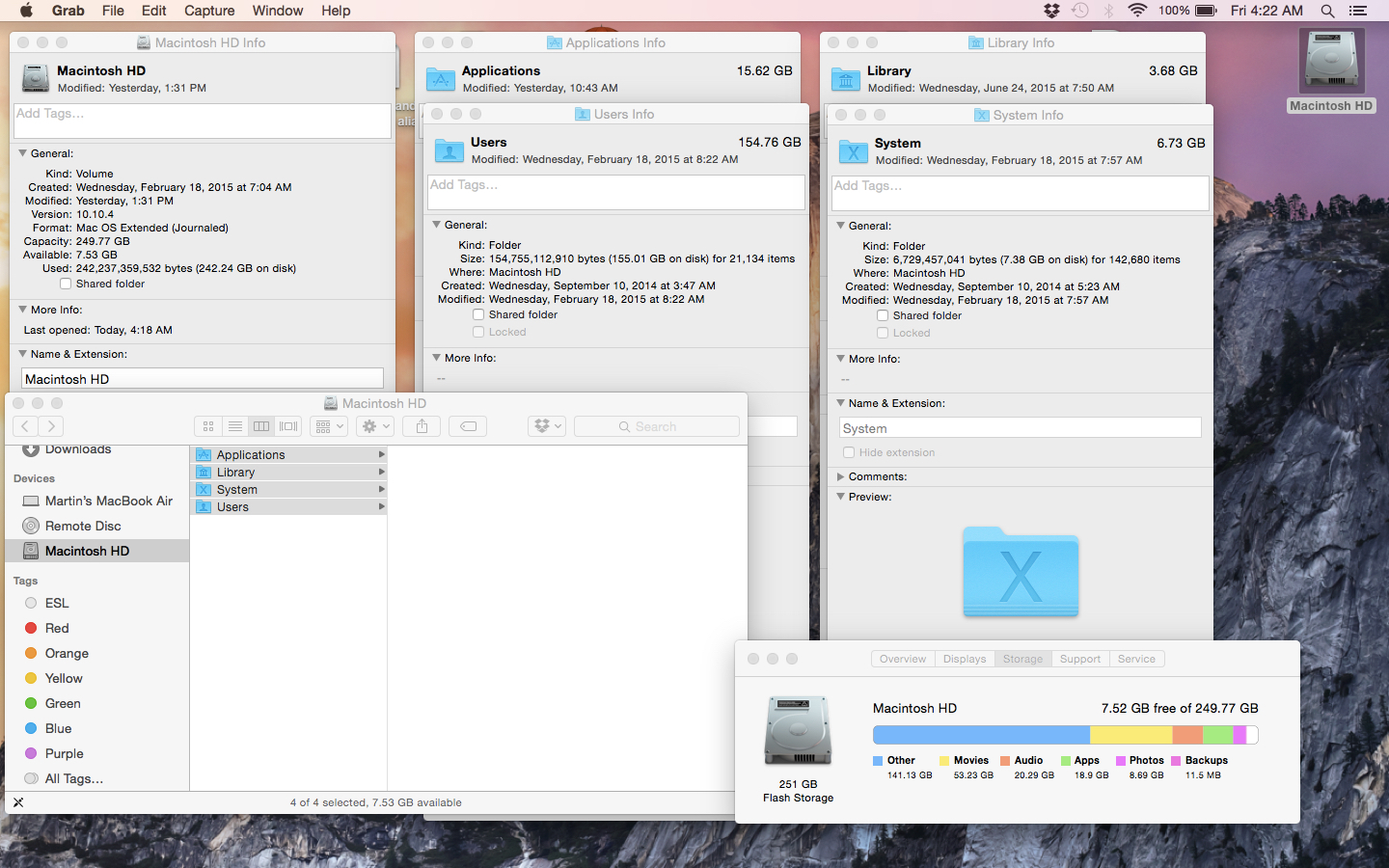Click the Dropbox icon in the menu bar
This screenshot has width=1389, height=868.
point(1051,11)
